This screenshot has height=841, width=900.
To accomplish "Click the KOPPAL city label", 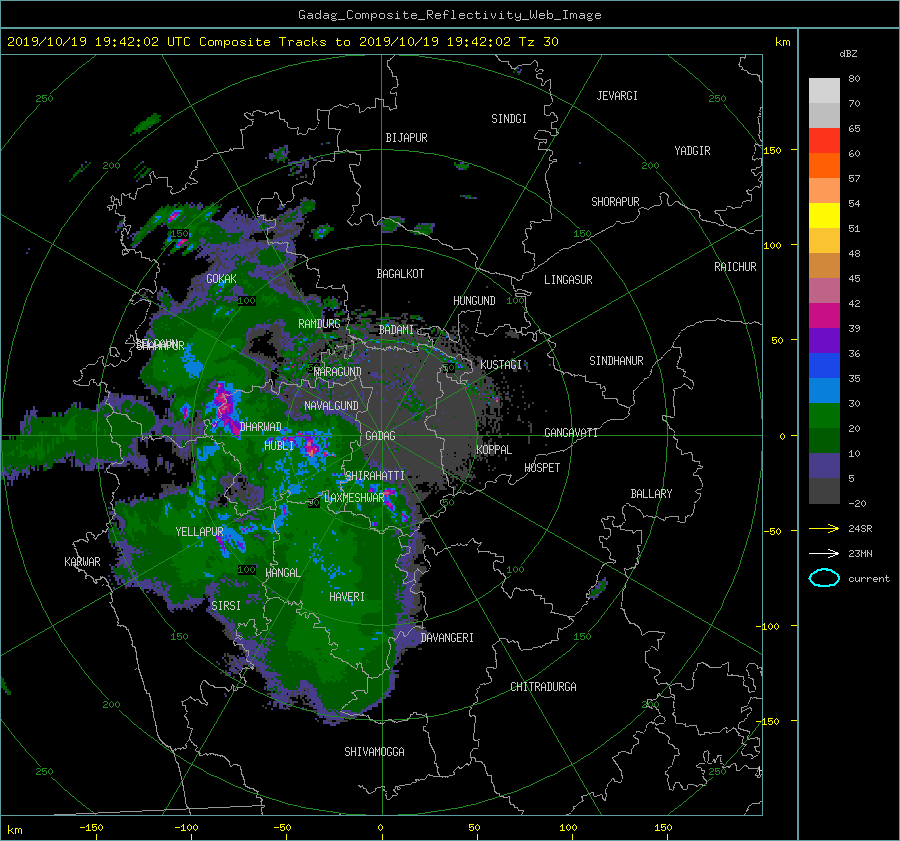I will (494, 449).
